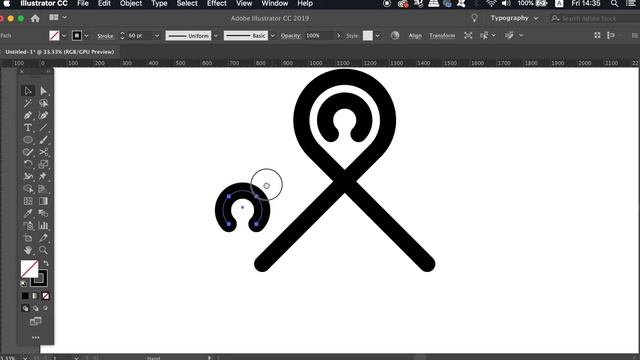
Task: Select the Lasso tool
Action: coord(43,103)
